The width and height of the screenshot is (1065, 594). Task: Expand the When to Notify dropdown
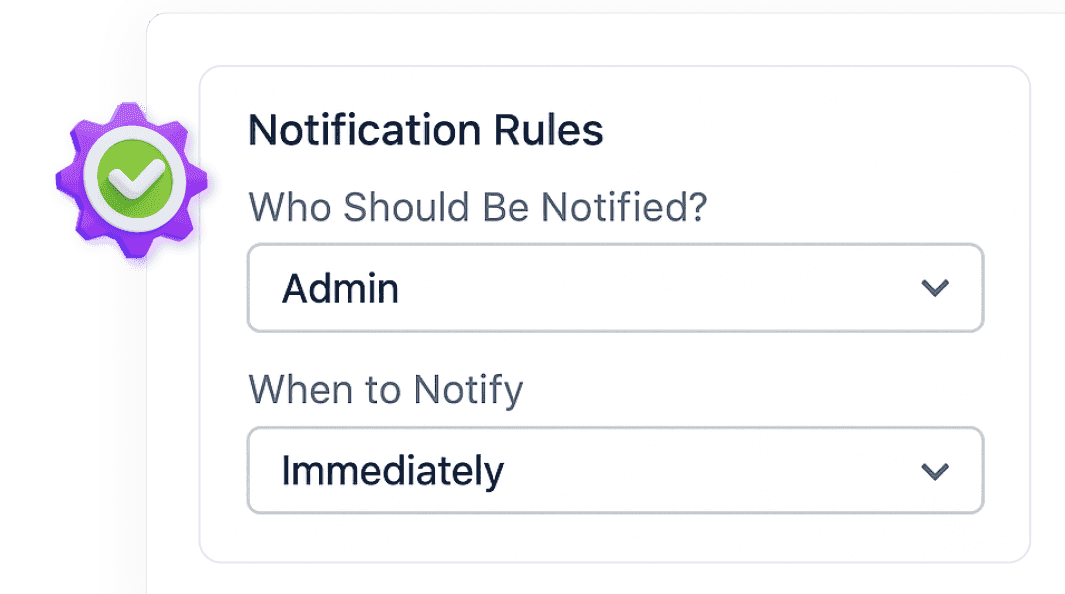click(615, 470)
